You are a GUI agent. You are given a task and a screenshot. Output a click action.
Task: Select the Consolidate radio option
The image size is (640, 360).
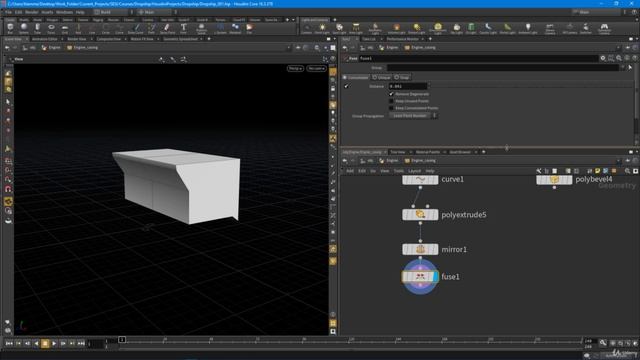356,77
